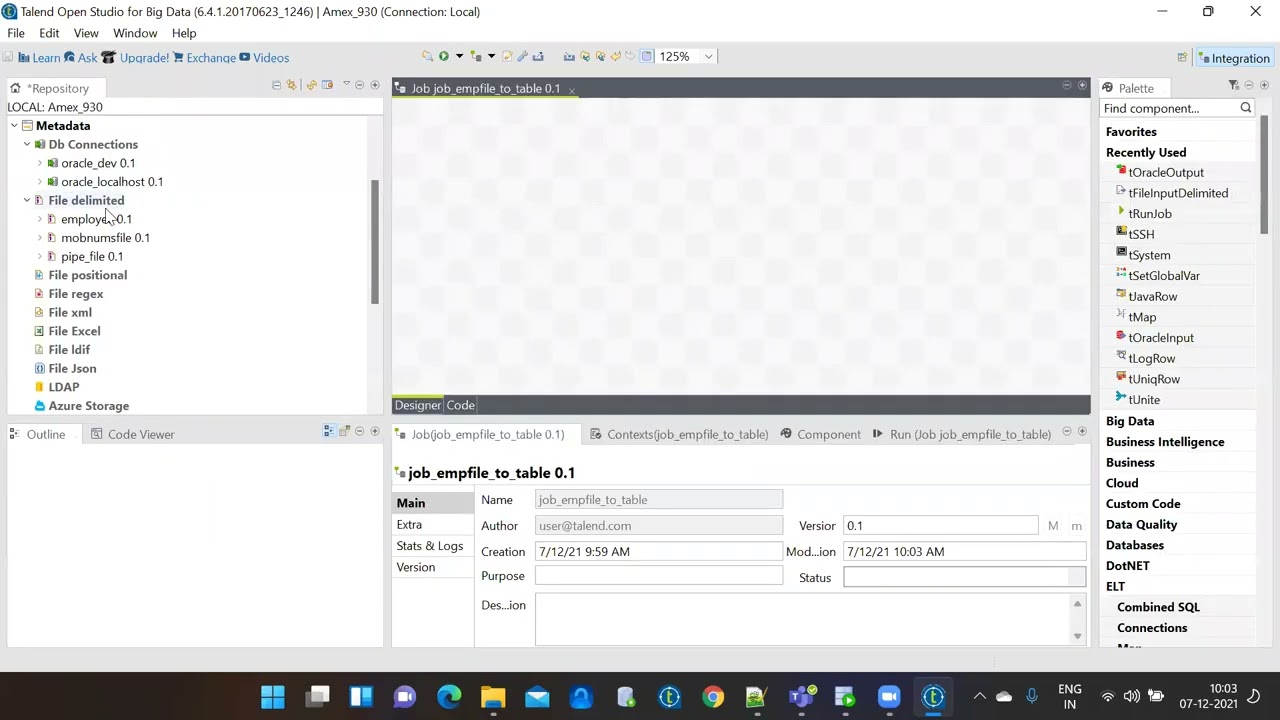This screenshot has height=720, width=1280.
Task: Click the Windows Start button
Action: pyautogui.click(x=273, y=697)
